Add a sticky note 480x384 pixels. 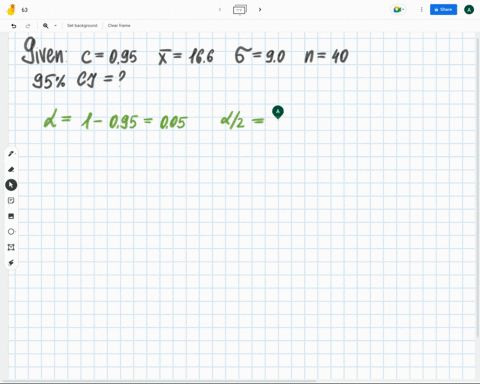click(x=11, y=200)
